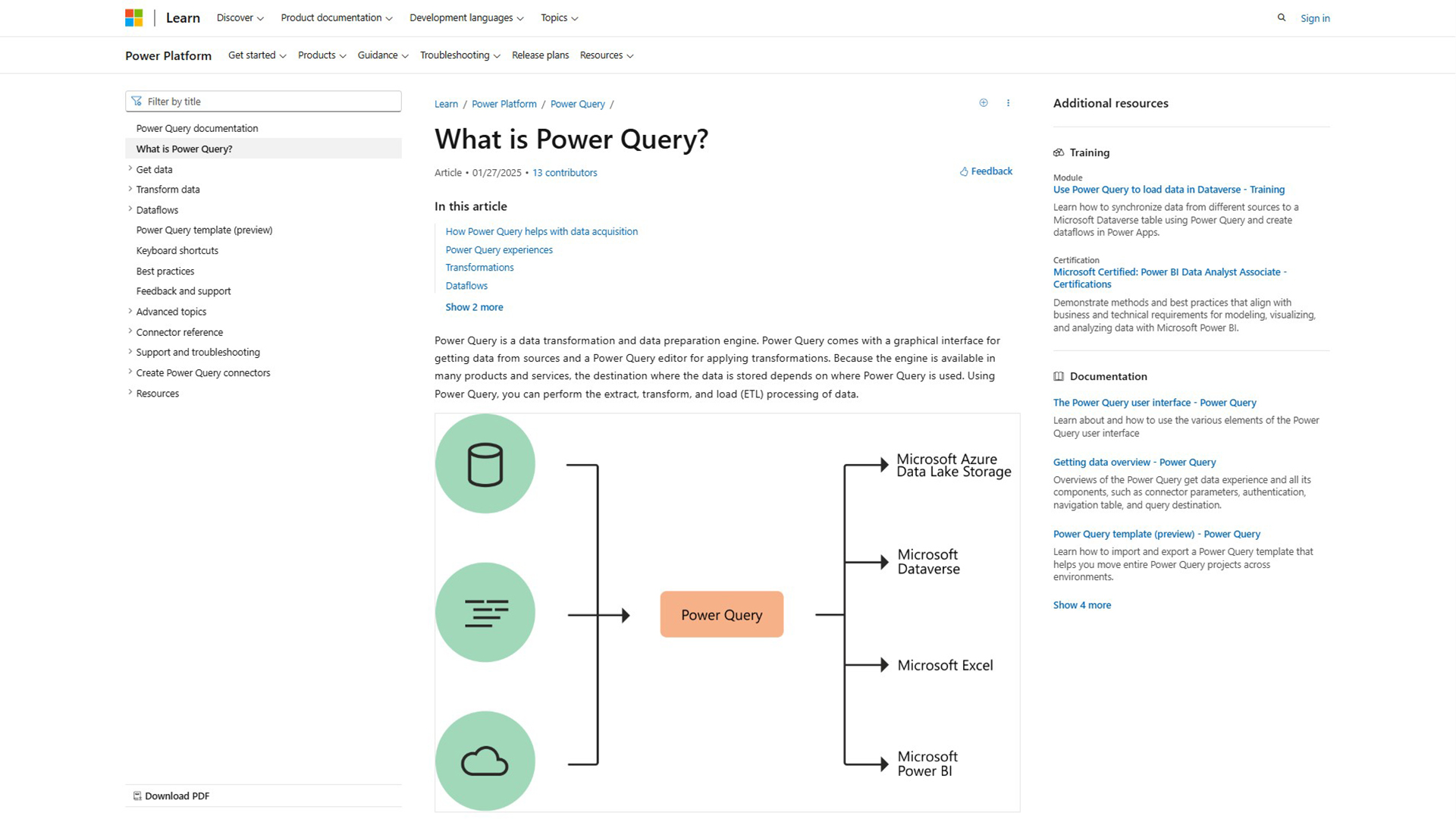
Task: Open Keyboard shortcuts in sidebar
Action: click(x=177, y=250)
